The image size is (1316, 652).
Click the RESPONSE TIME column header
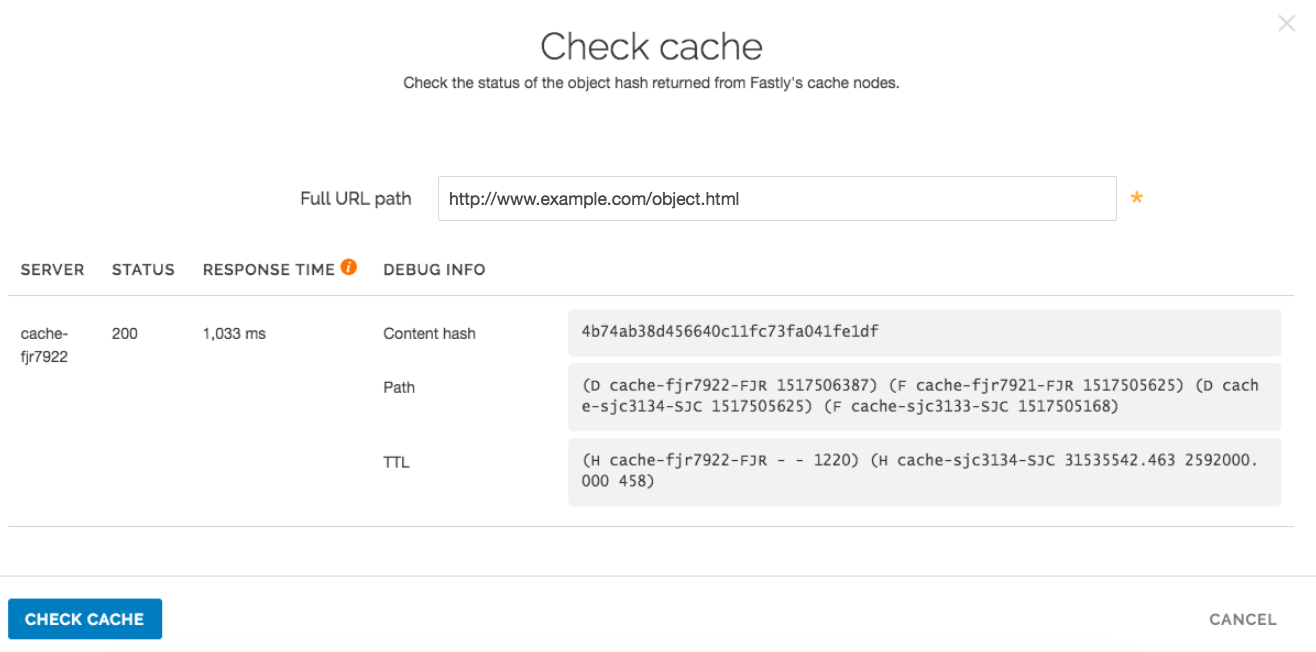click(x=268, y=269)
